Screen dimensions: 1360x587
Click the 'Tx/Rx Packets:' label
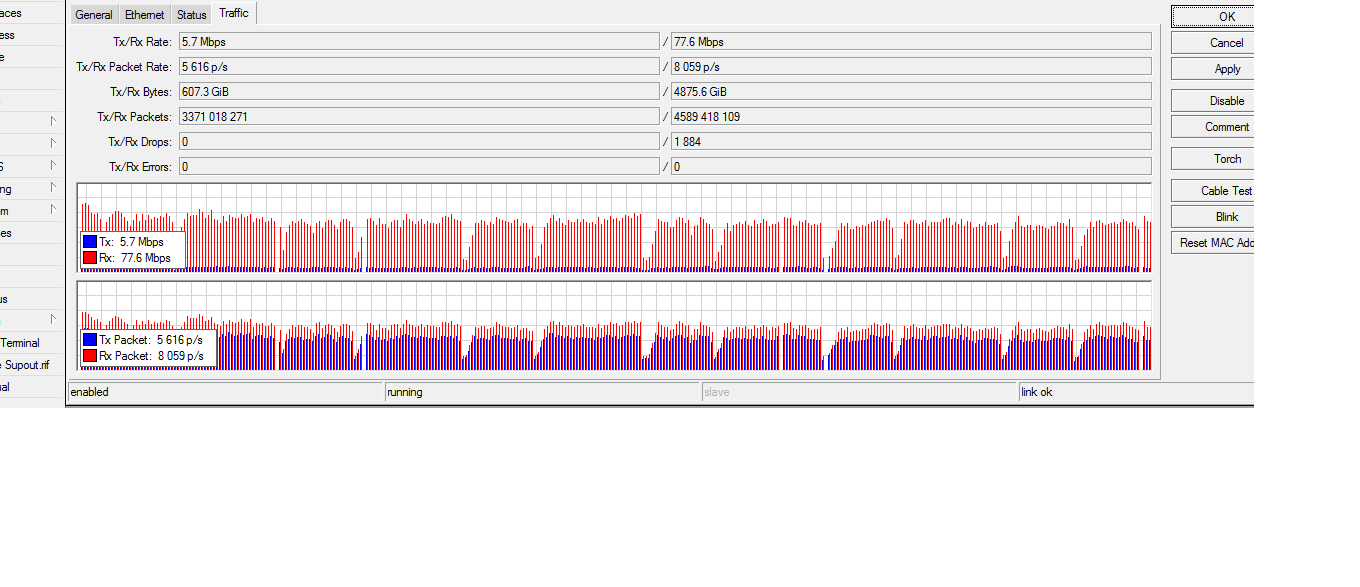[x=135, y=117]
